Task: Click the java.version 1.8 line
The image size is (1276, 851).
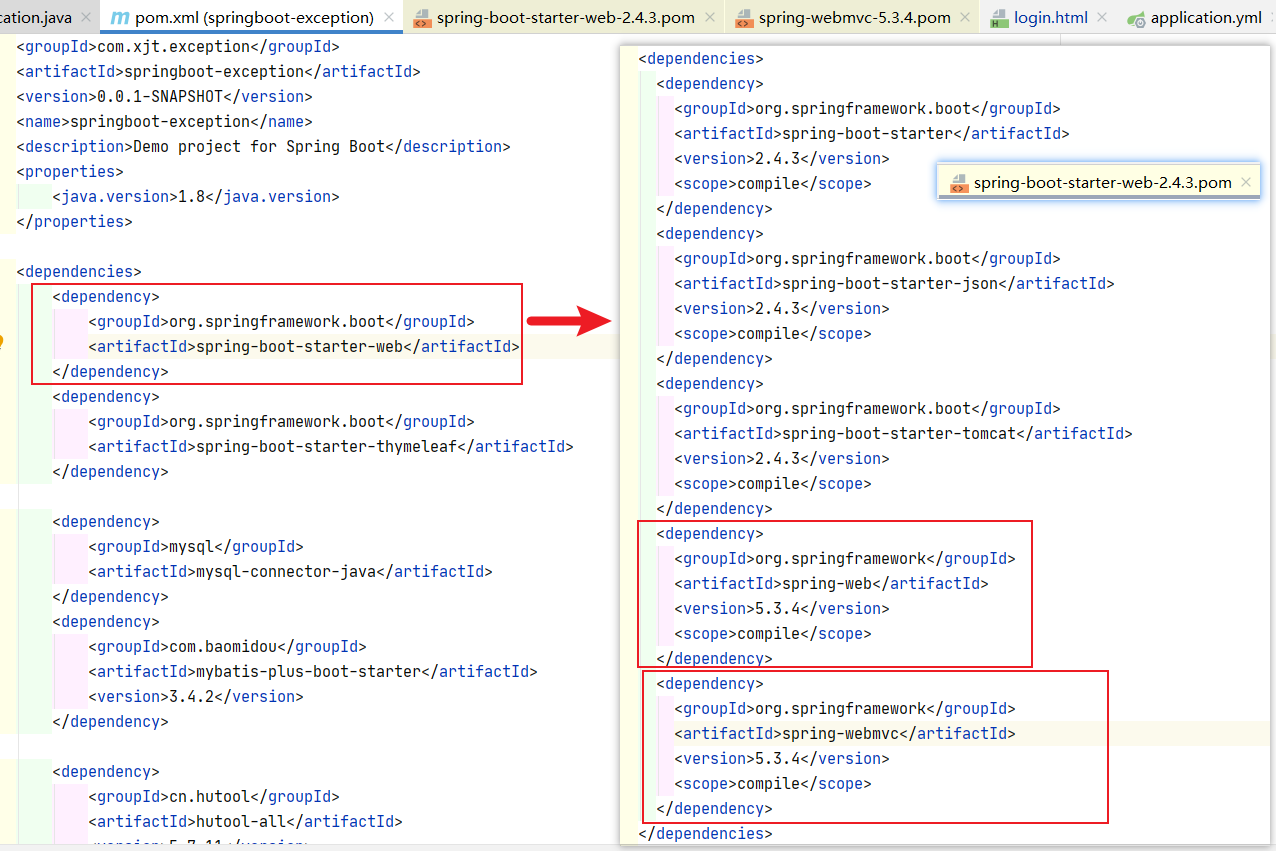Action: pyautogui.click(x=196, y=197)
